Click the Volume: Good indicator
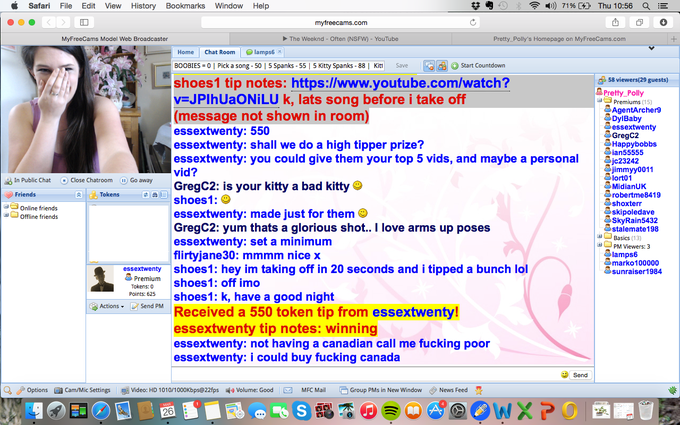The image size is (680, 425). click(x=250, y=390)
